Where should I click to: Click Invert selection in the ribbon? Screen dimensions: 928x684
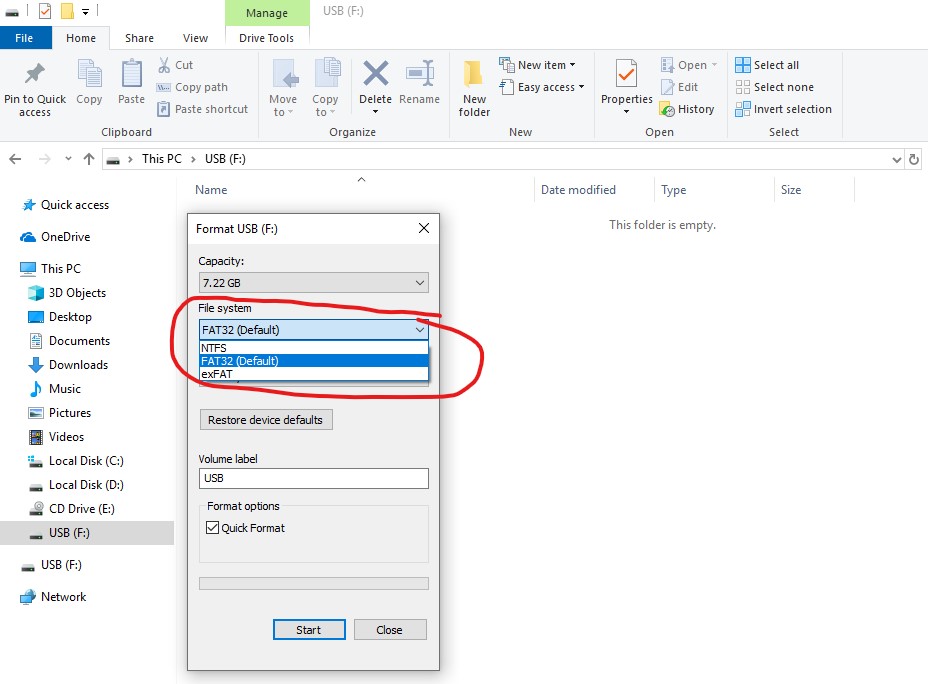[x=783, y=109]
